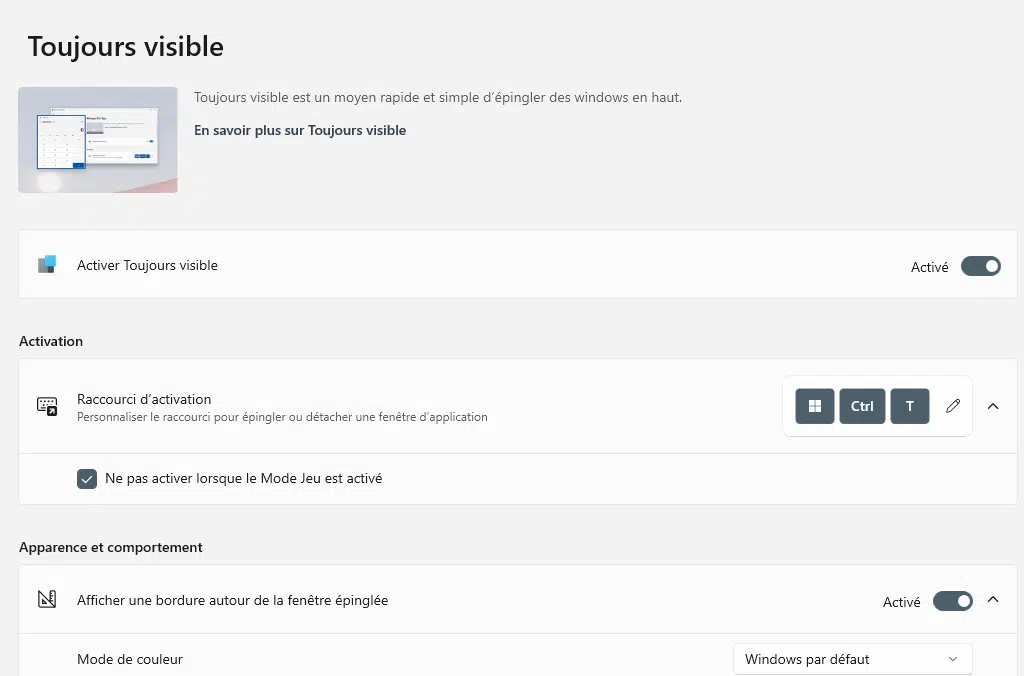Click the Activer Toujours visible row label

(148, 265)
